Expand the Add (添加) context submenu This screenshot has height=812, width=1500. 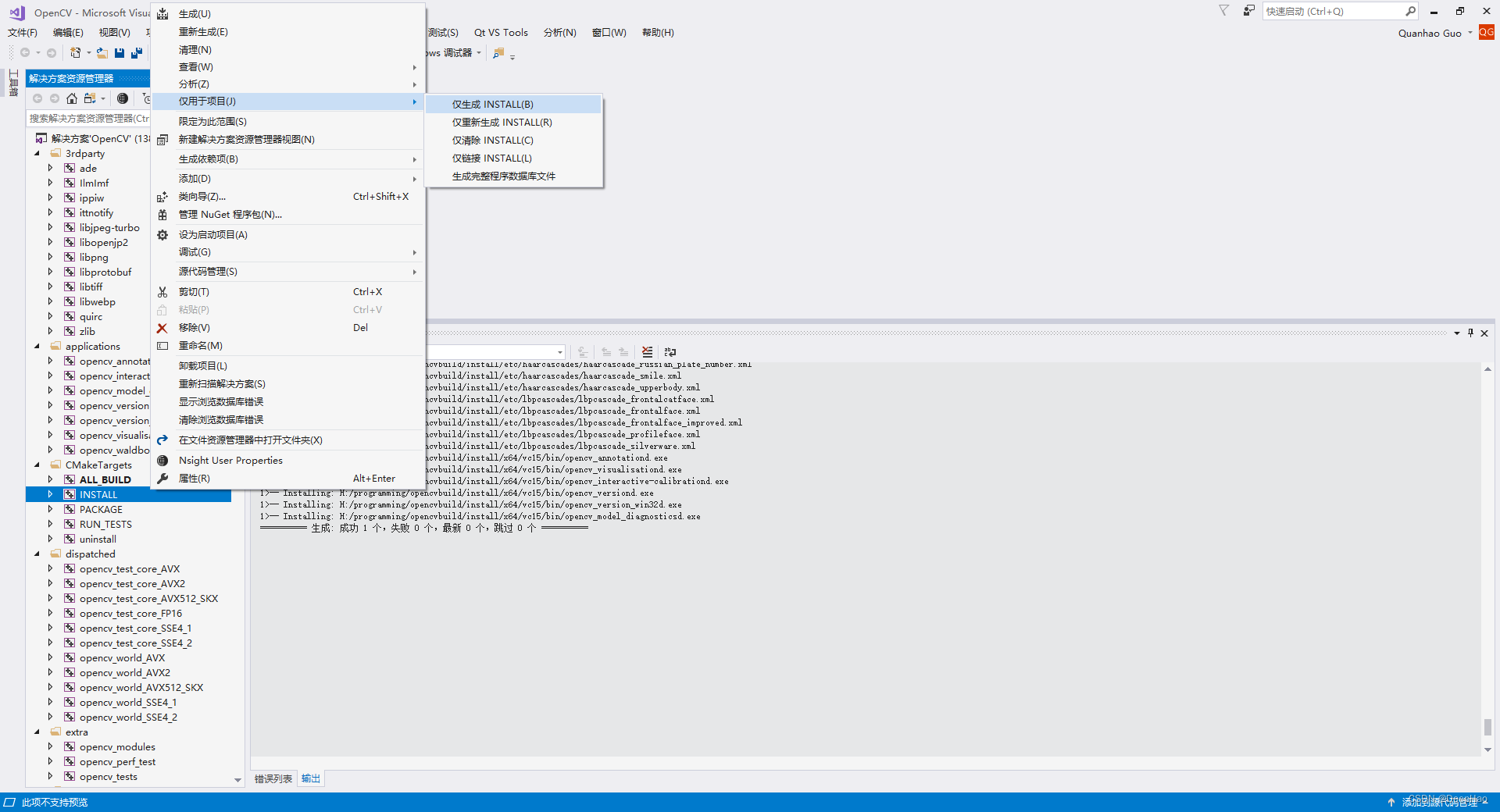(x=287, y=179)
